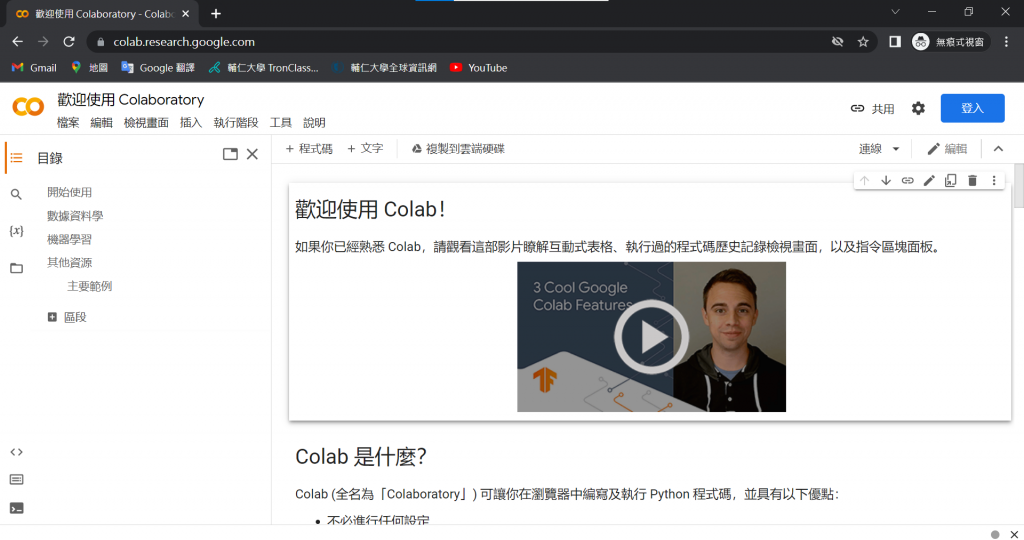The width and height of the screenshot is (1024, 540).
Task: Collapse the header with chevron up
Action: tap(999, 149)
